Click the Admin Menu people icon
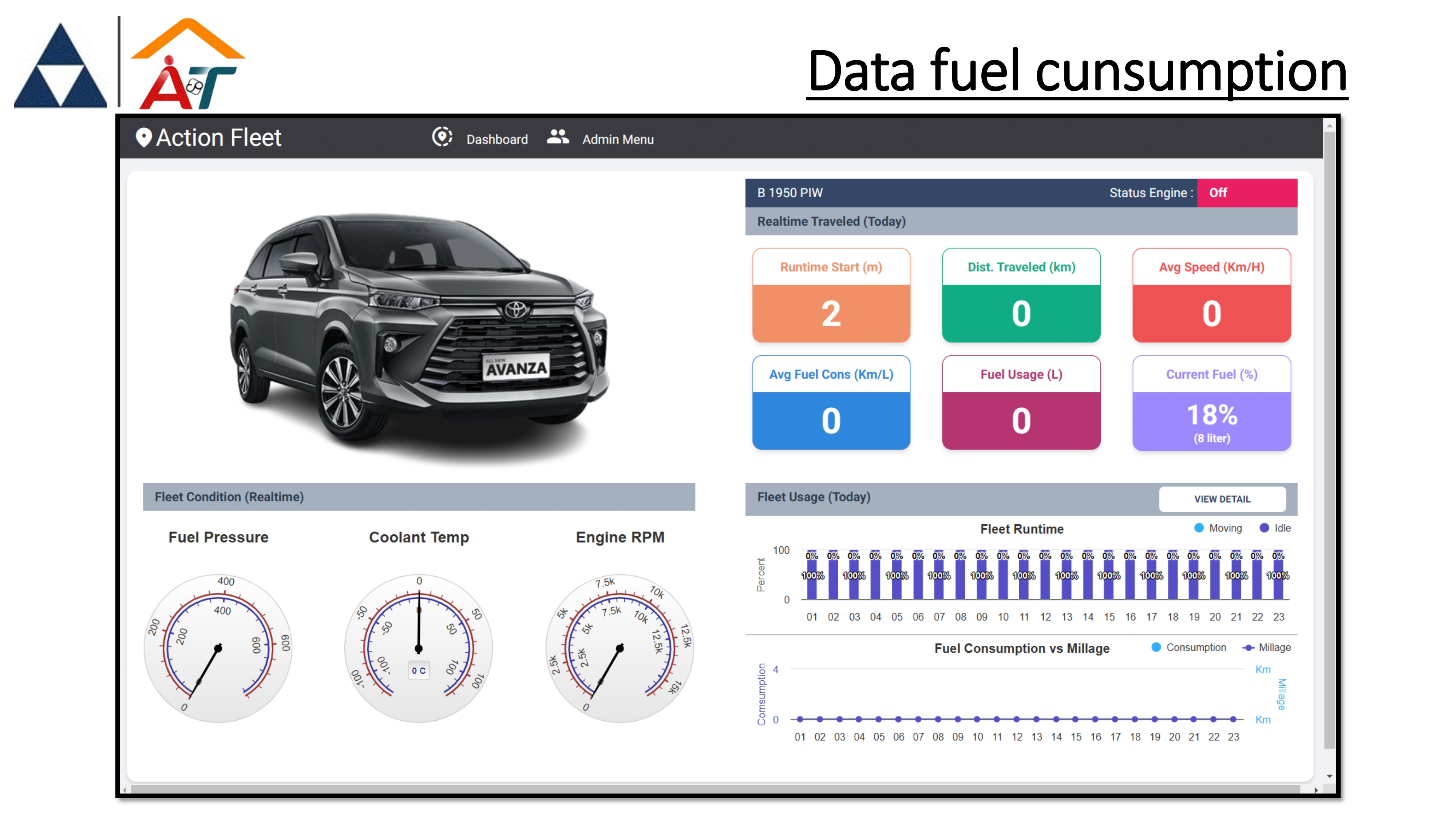 [558, 137]
